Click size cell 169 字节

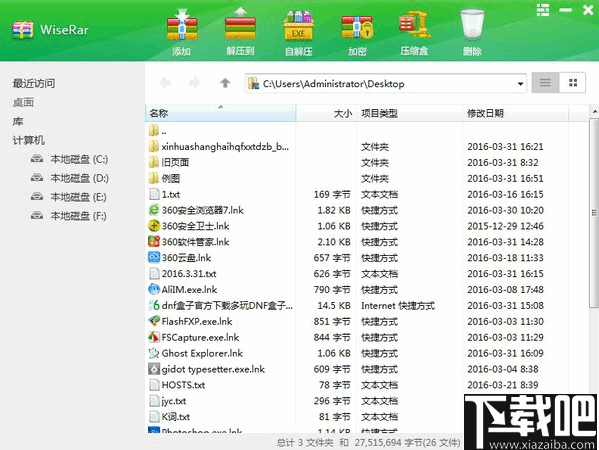click(x=332, y=194)
